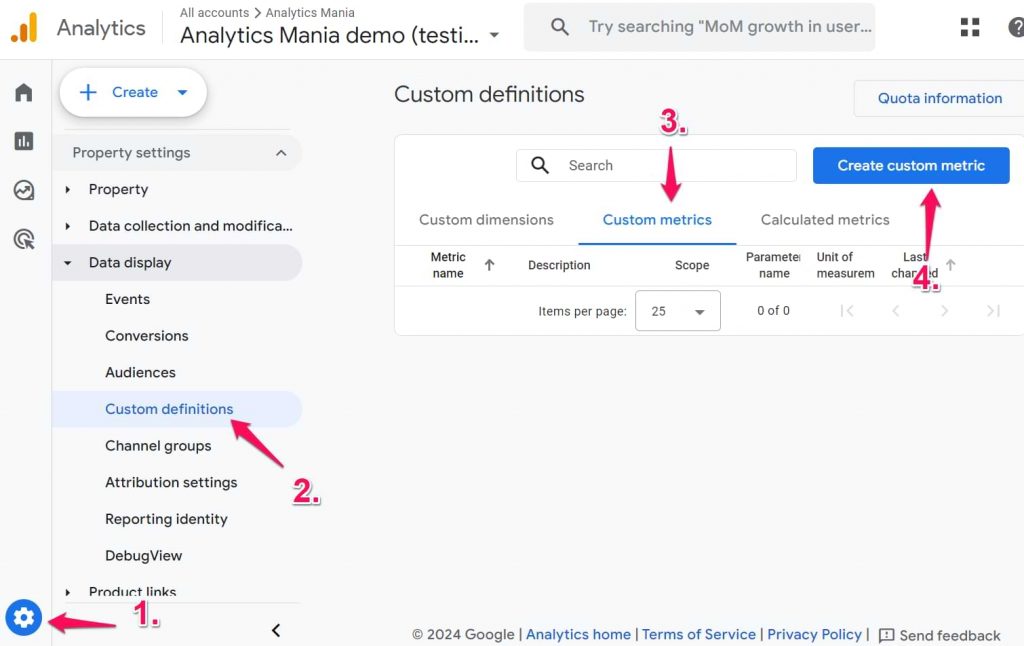Open the Items per page dropdown

[678, 310]
